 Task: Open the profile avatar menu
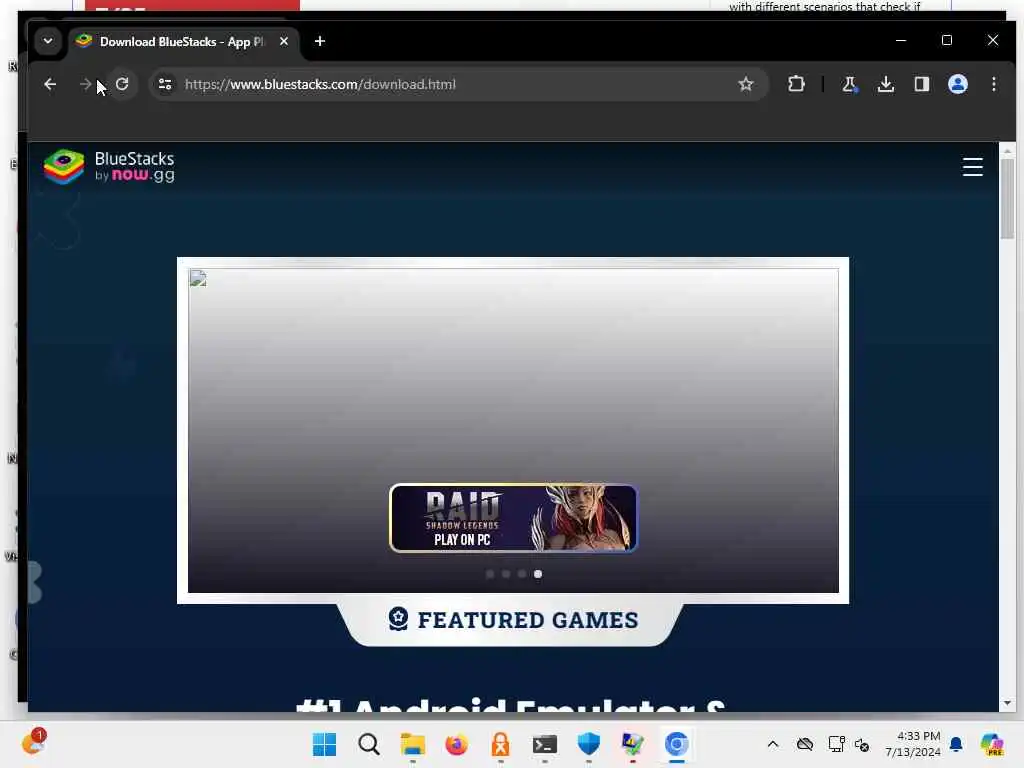(957, 84)
